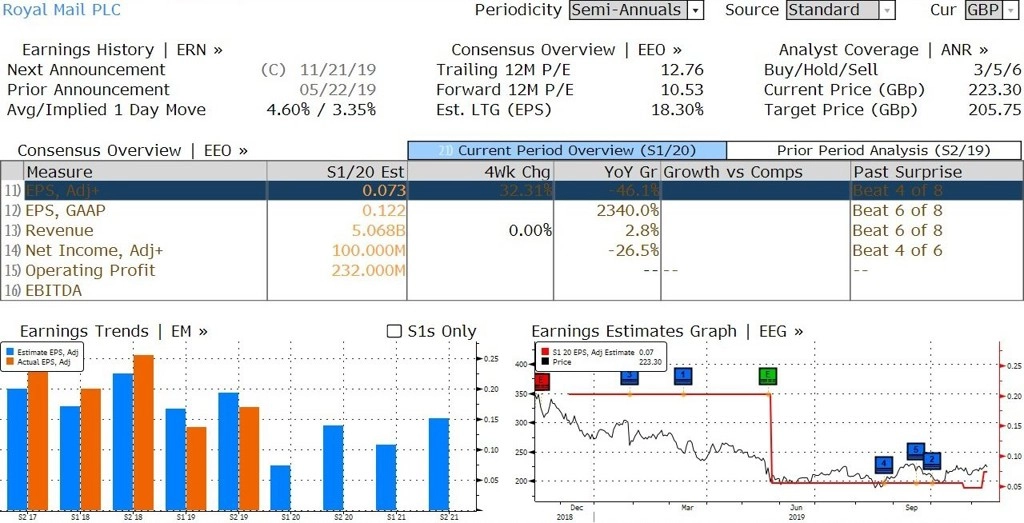
Task: Click Actual EPS, Adj orange legend swatch
Action: tap(8, 362)
